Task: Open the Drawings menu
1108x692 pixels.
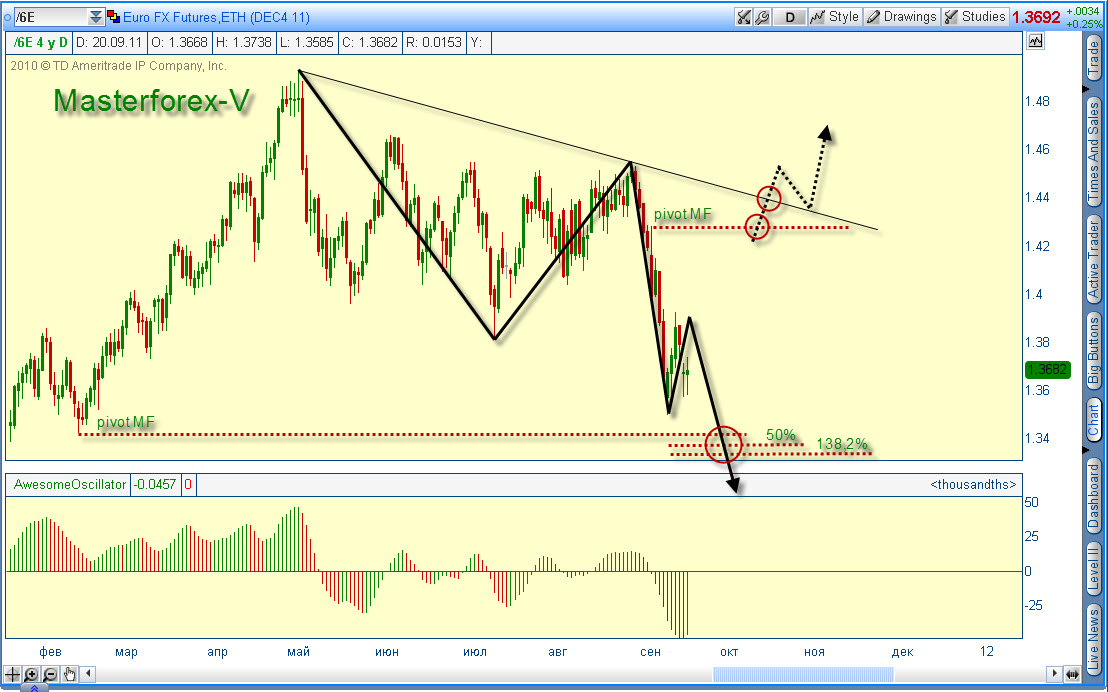Action: 901,17
